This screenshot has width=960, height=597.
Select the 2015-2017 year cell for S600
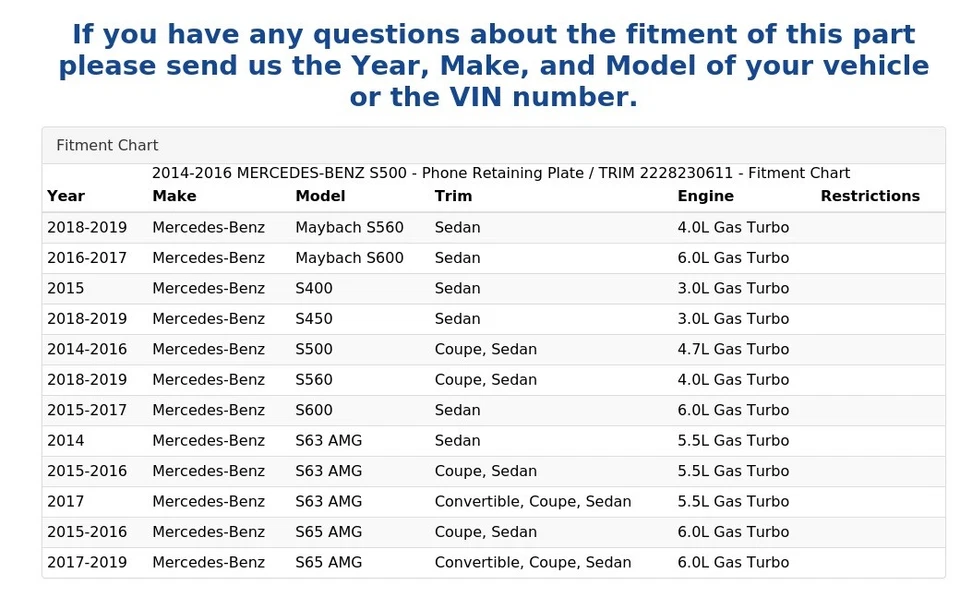pos(87,410)
